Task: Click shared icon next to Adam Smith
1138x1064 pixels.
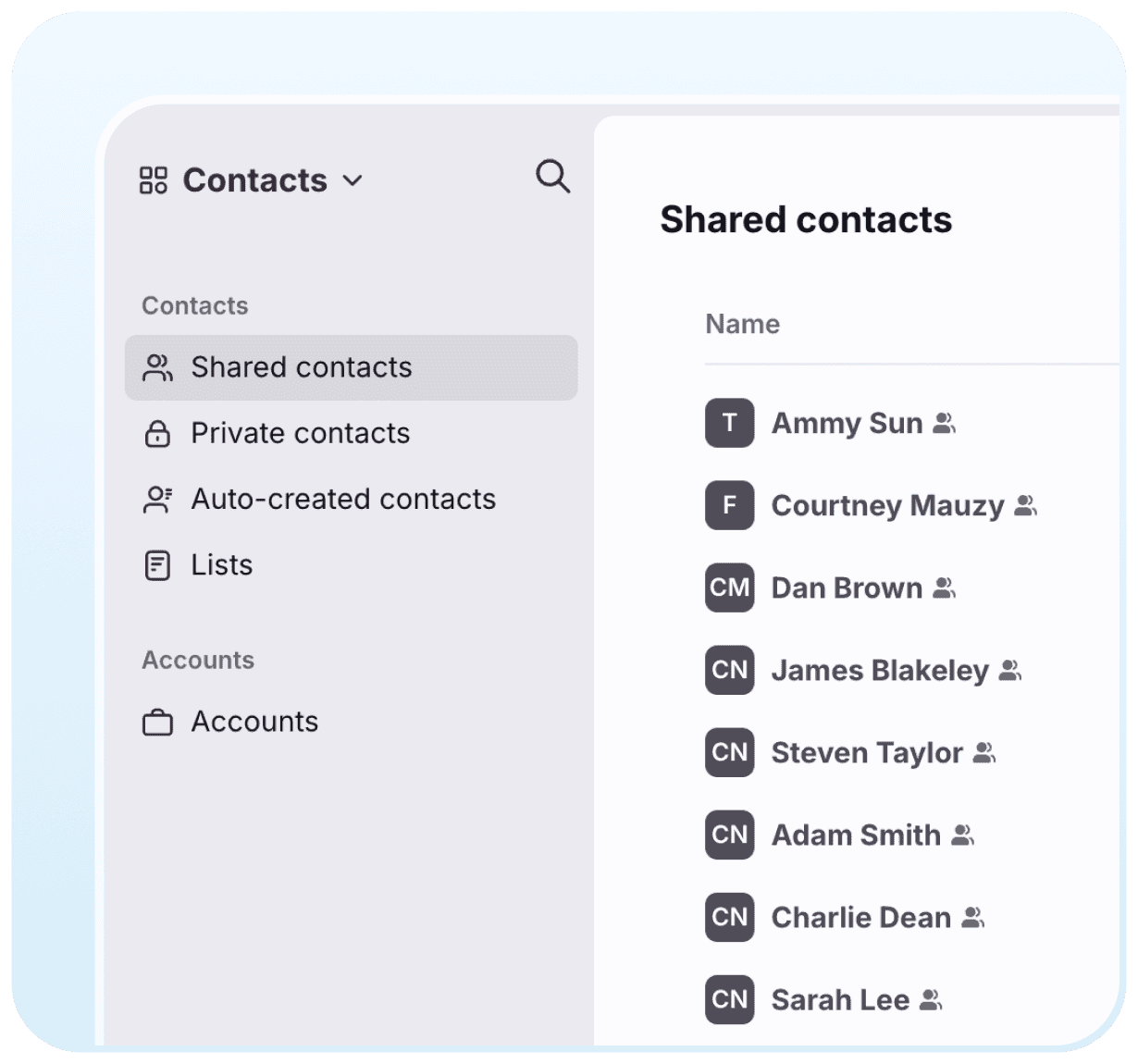Action: coord(962,835)
